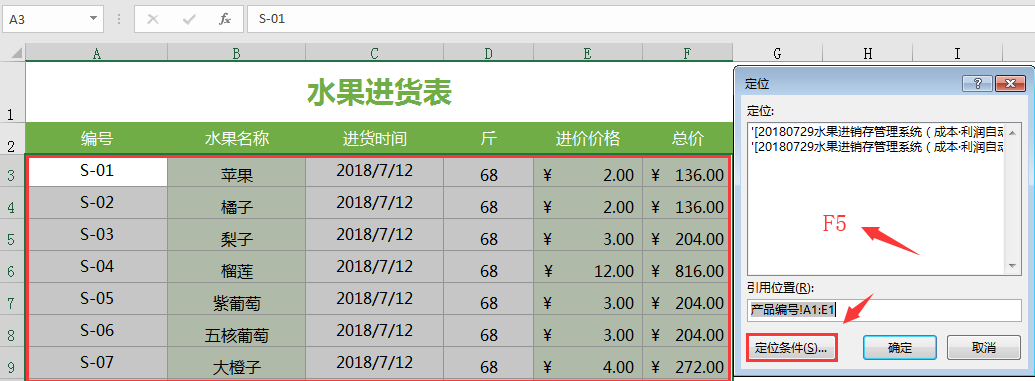Select cell 大橙子
The image size is (1035, 381).
[x=236, y=363]
